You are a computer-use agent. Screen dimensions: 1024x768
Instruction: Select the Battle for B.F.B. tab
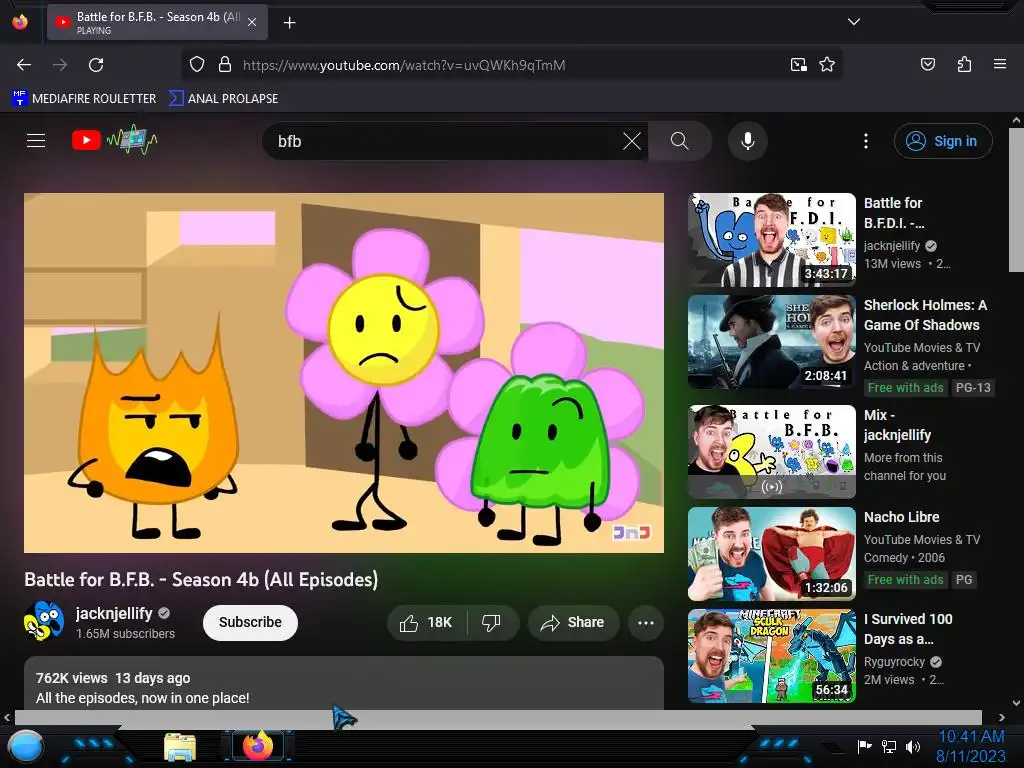[x=157, y=22]
